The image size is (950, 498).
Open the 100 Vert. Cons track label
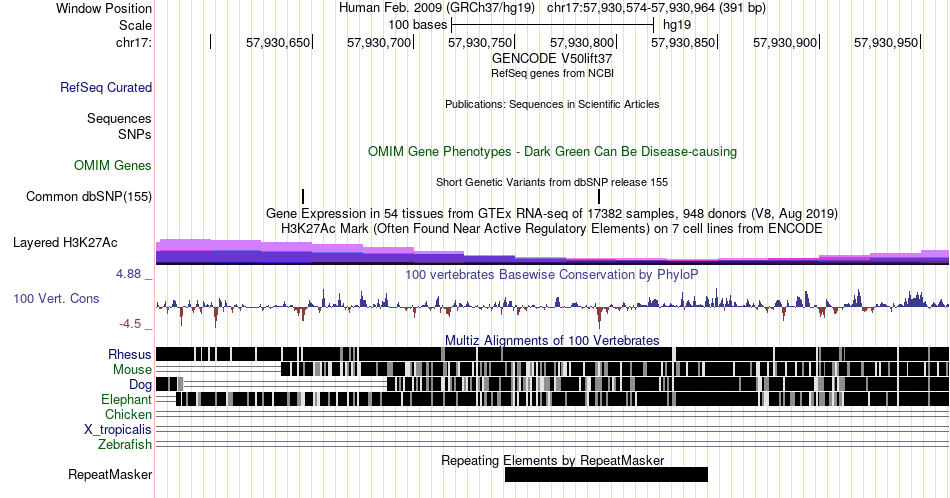click(56, 298)
